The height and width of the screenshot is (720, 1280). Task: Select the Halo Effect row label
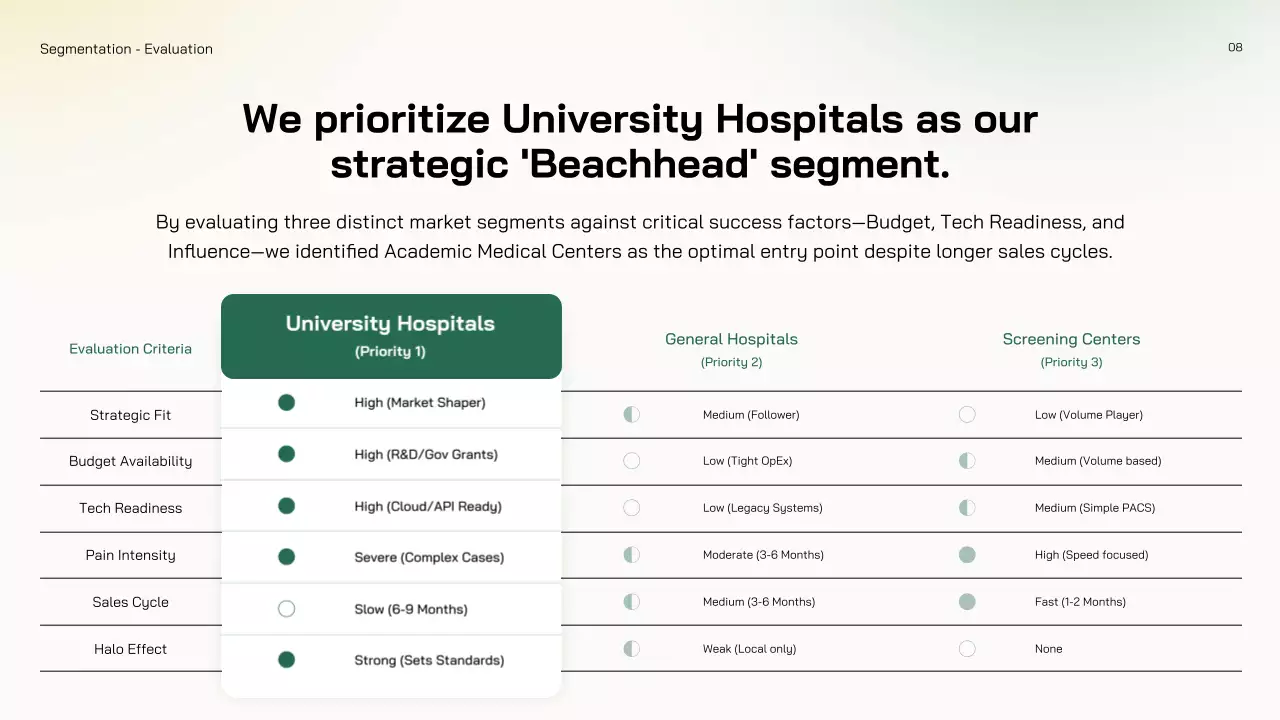tap(130, 649)
